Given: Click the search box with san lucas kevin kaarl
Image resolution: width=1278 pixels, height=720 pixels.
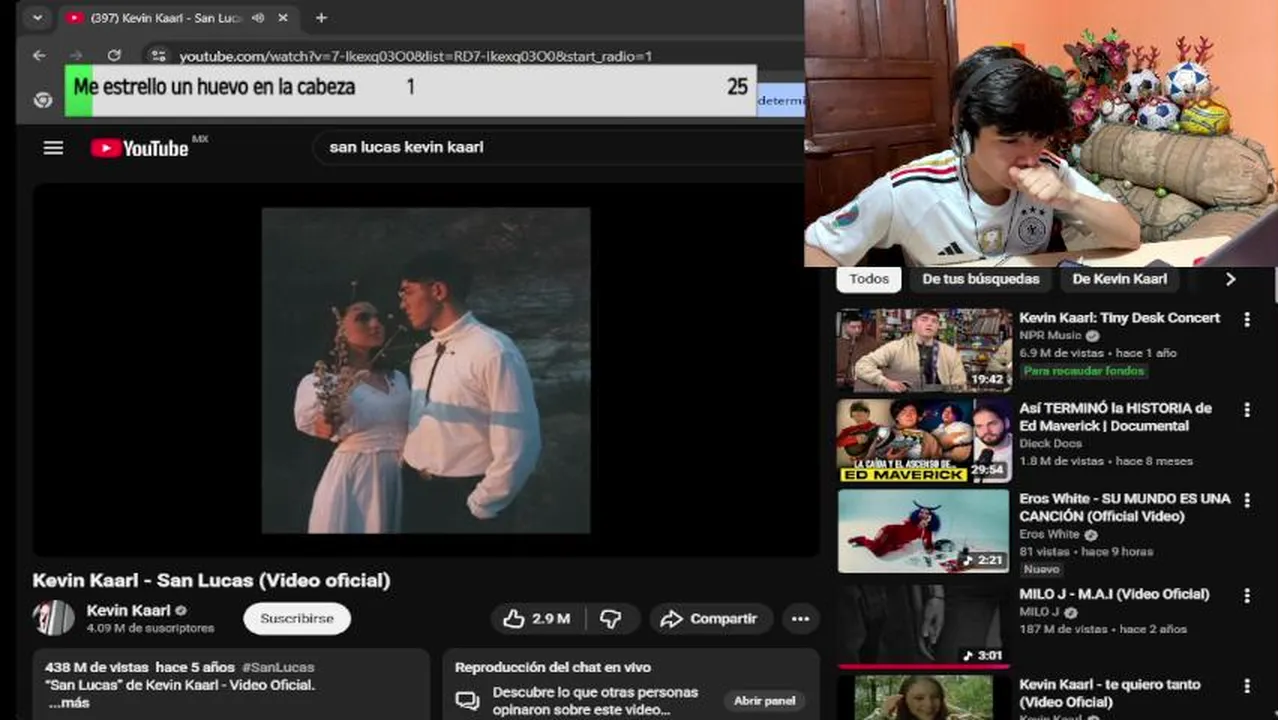Looking at the screenshot, I should [x=560, y=147].
